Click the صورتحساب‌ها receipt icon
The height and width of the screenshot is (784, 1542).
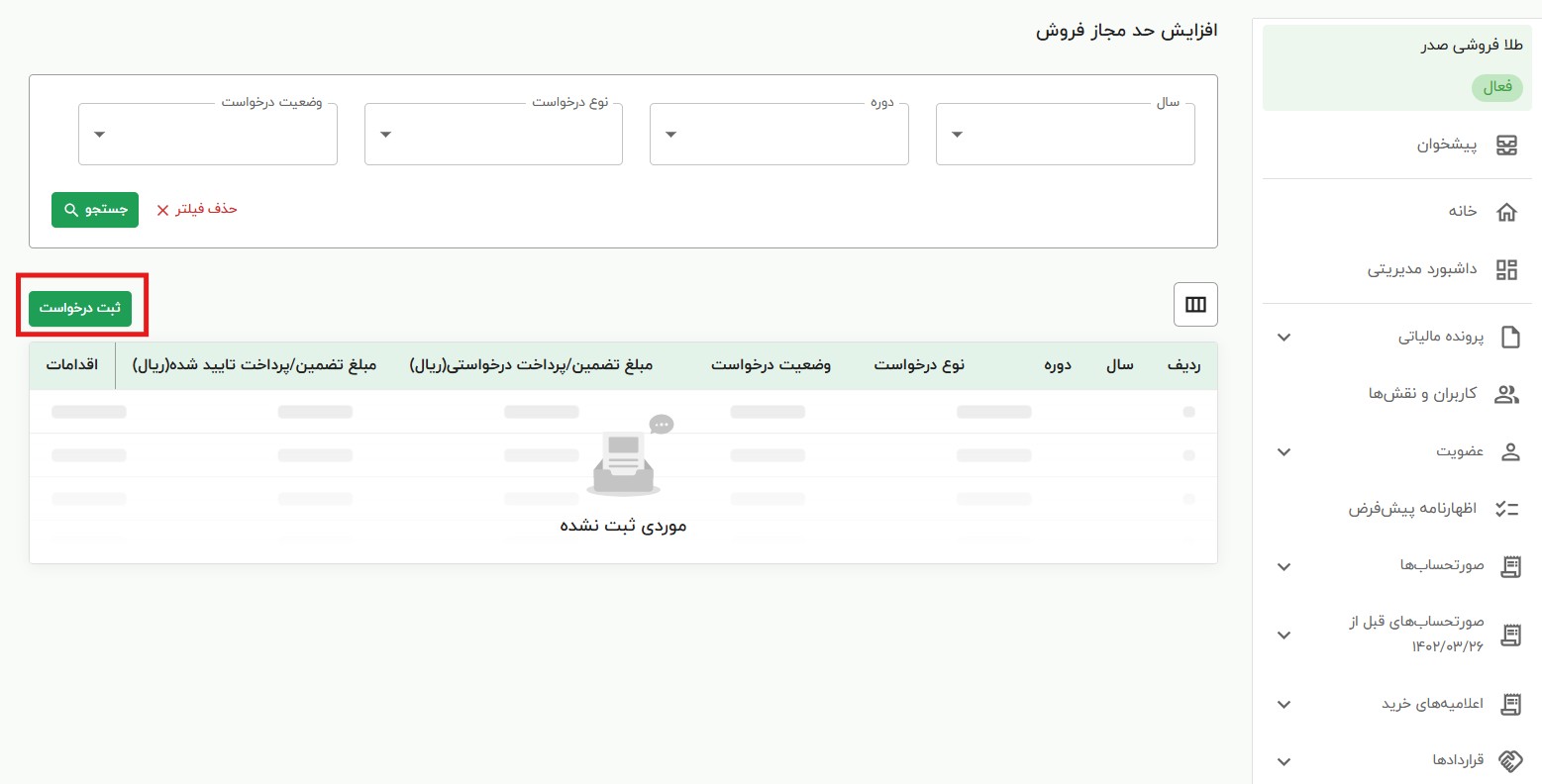(1510, 566)
